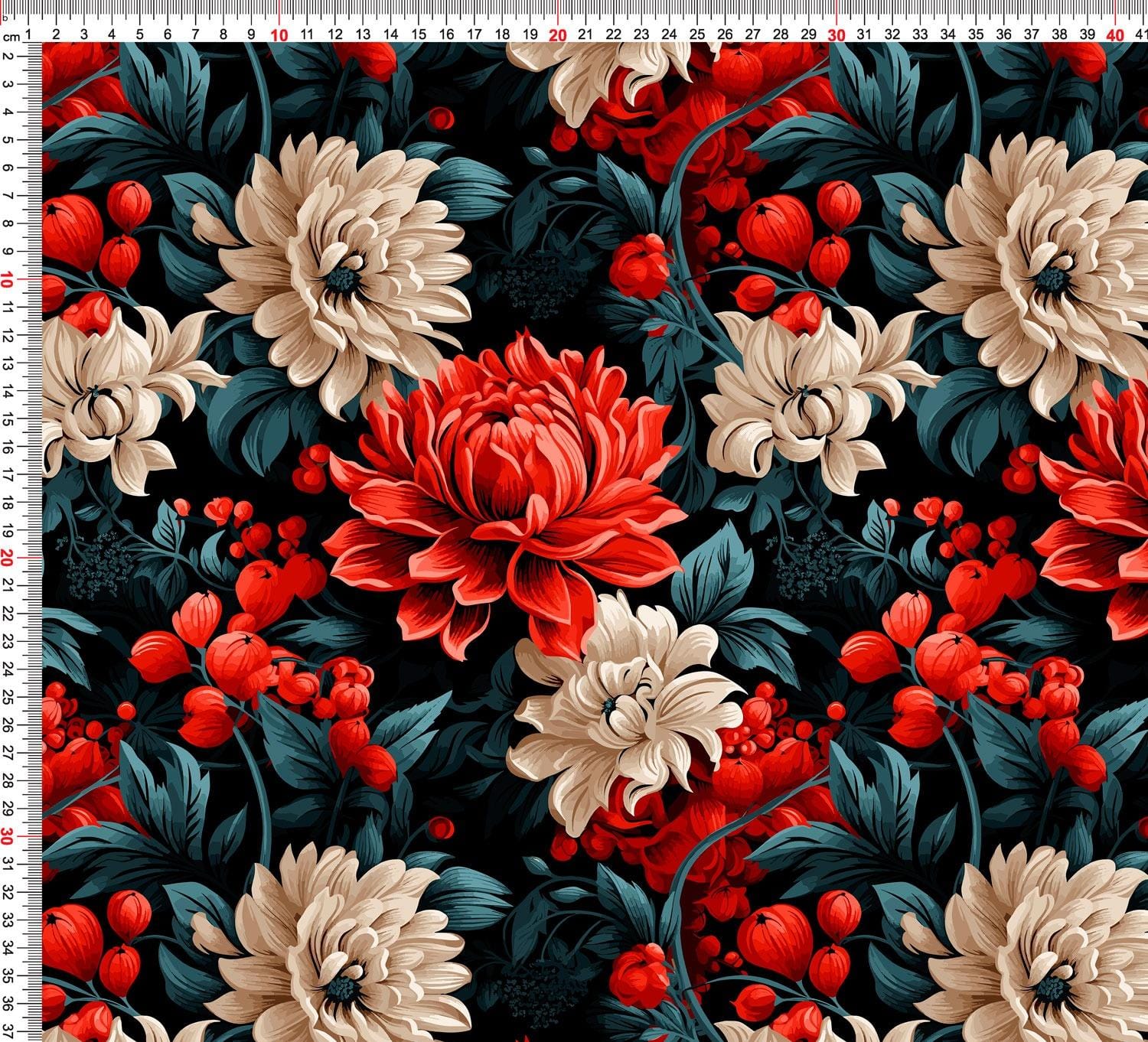Click the red 20 mark on the vertical ruler
Viewport: 1148px width, 1042px height.
click(7, 558)
